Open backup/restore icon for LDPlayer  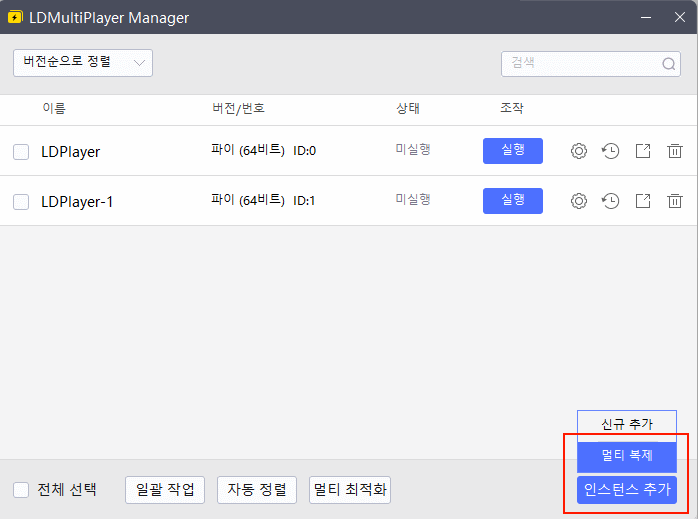pos(610,151)
